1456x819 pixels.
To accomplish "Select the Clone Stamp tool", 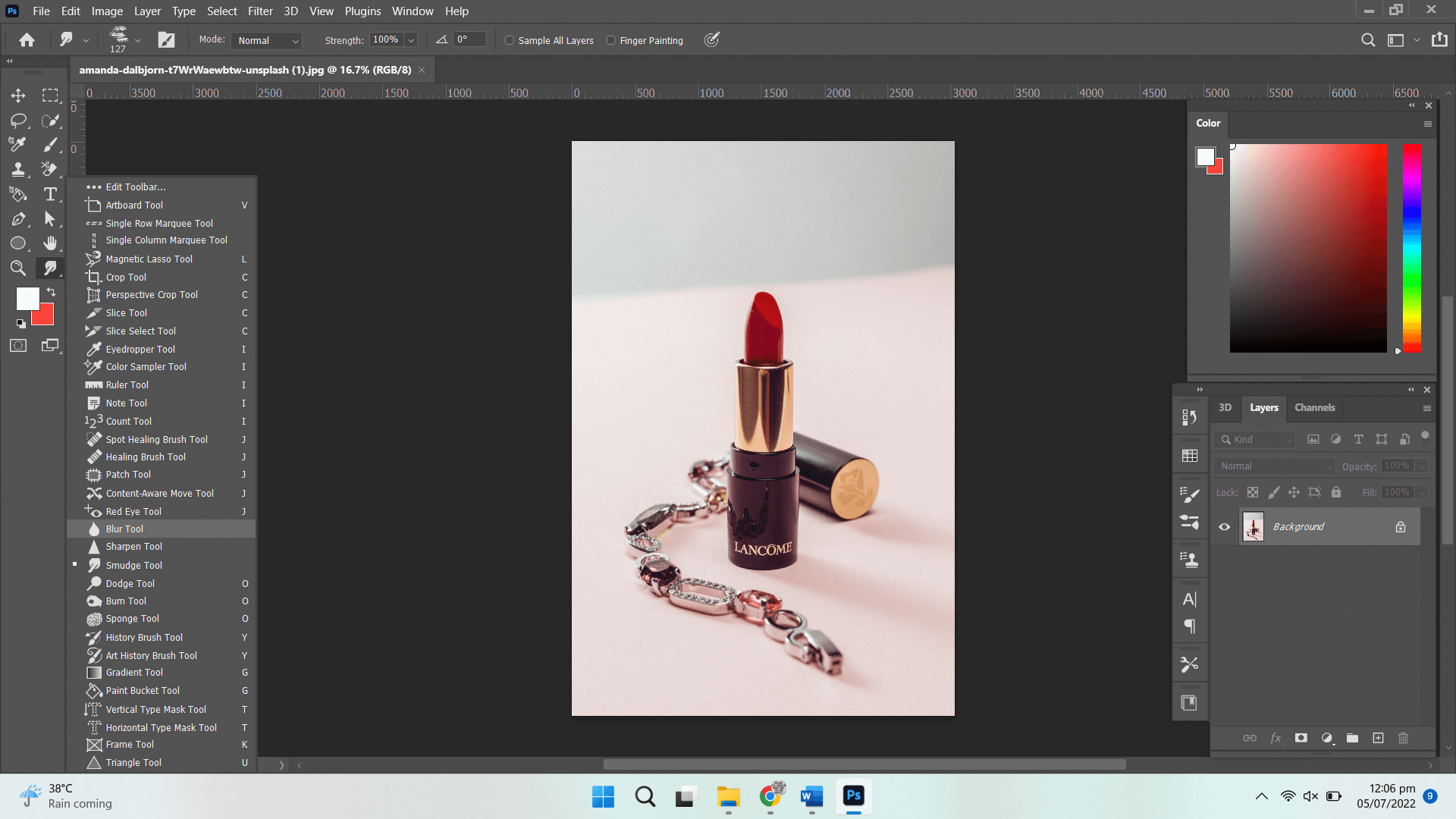I will (18, 169).
